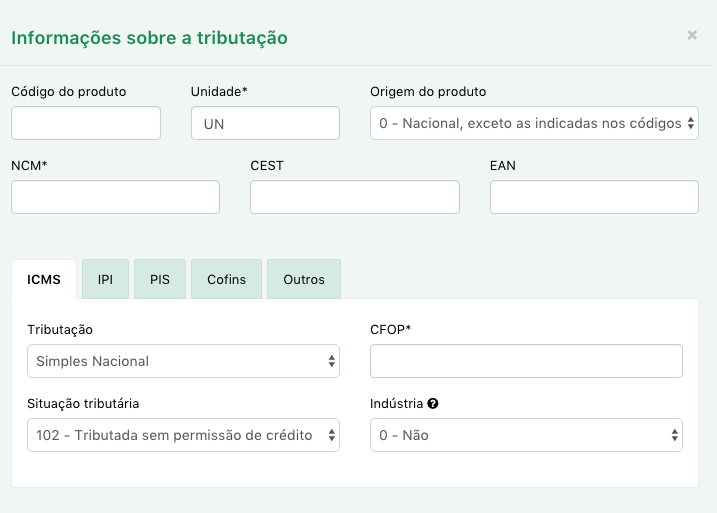Switch to the IPI tab
Image resolution: width=717 pixels, height=513 pixels.
pos(105,279)
